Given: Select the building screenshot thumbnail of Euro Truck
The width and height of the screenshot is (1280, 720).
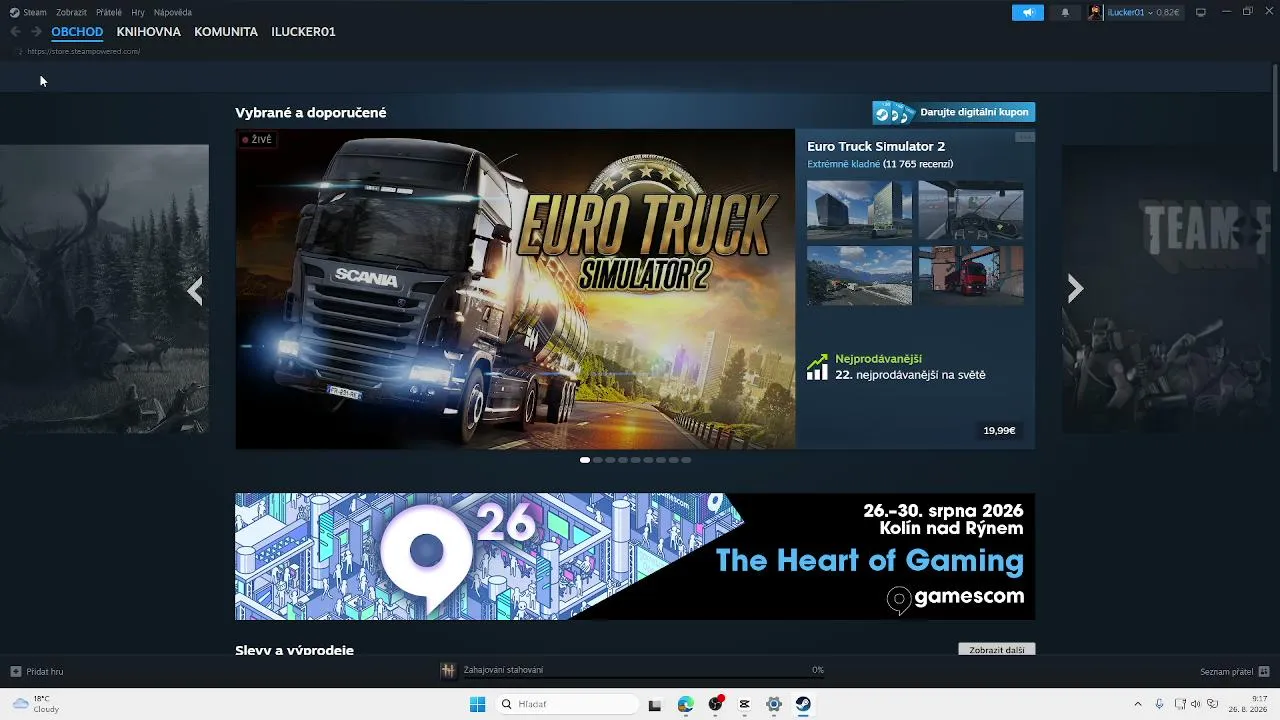Looking at the screenshot, I should tap(859, 210).
